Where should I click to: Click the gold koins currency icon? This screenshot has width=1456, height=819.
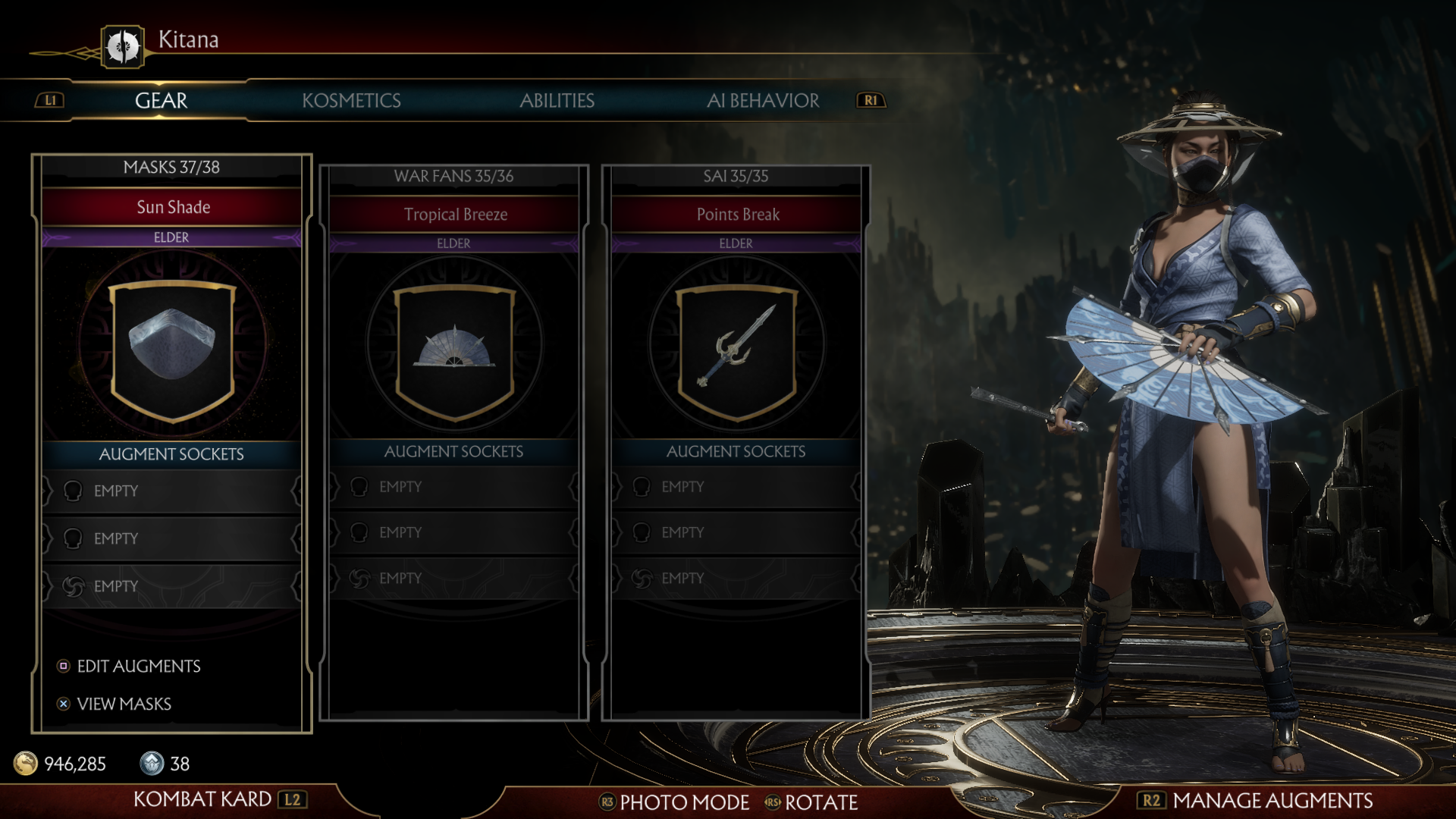click(26, 763)
